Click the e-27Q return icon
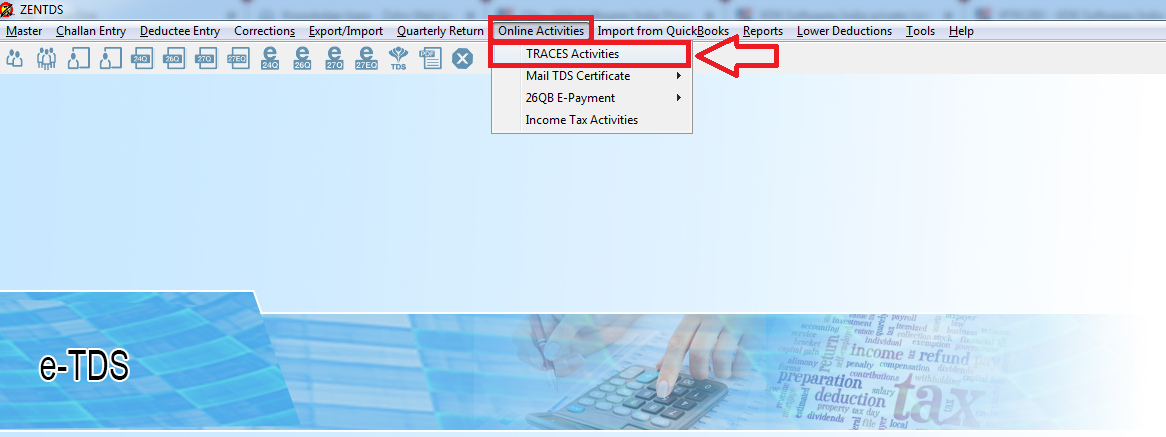The height and width of the screenshot is (437, 1166). [334, 58]
